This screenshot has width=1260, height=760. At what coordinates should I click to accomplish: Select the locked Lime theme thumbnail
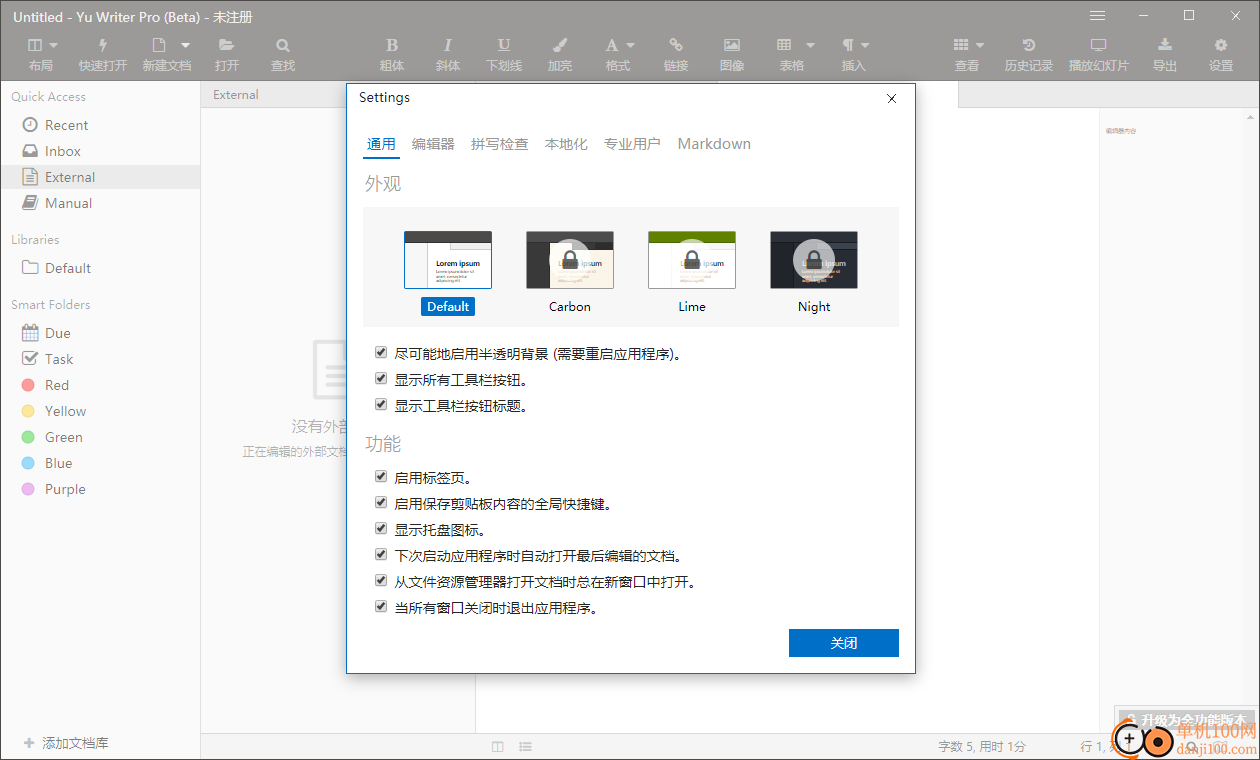pos(692,260)
